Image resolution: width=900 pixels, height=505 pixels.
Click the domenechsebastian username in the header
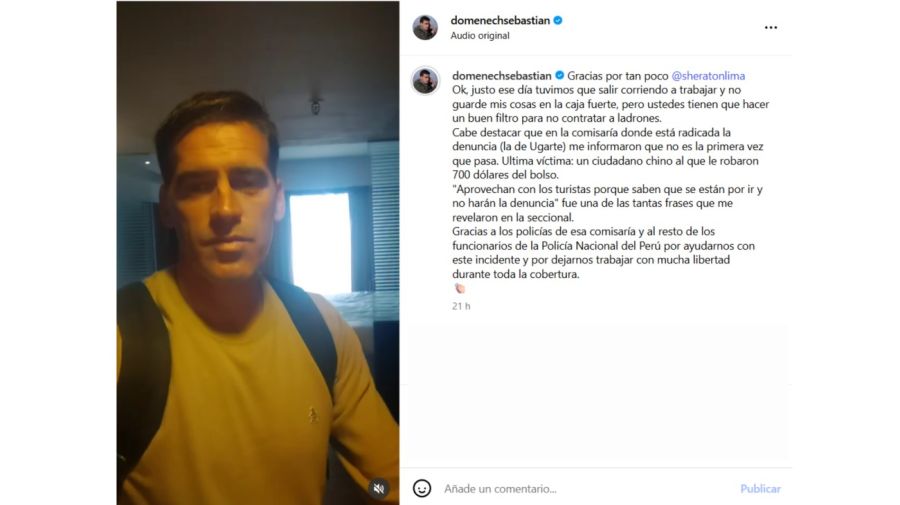[x=500, y=20]
